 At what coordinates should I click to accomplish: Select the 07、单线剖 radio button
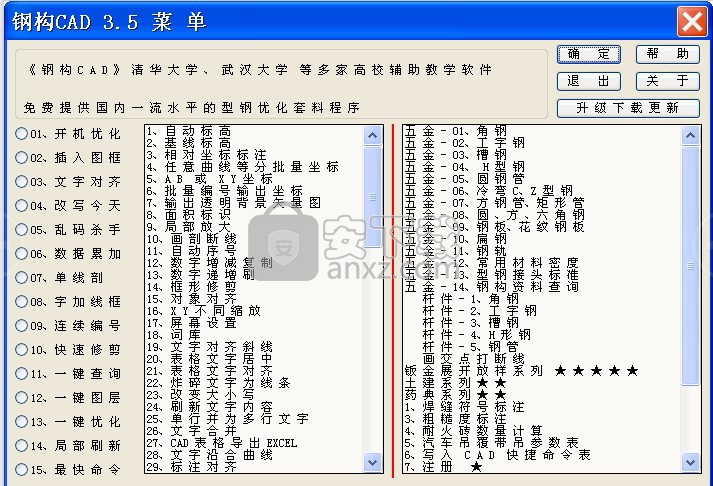pyautogui.click(x=21, y=277)
